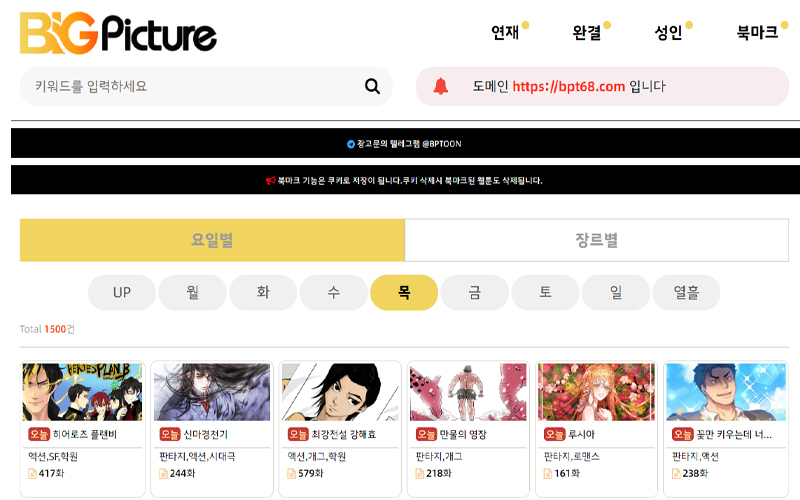800x500 pixels.
Task: Open the 연재 menu
Action: (x=505, y=33)
